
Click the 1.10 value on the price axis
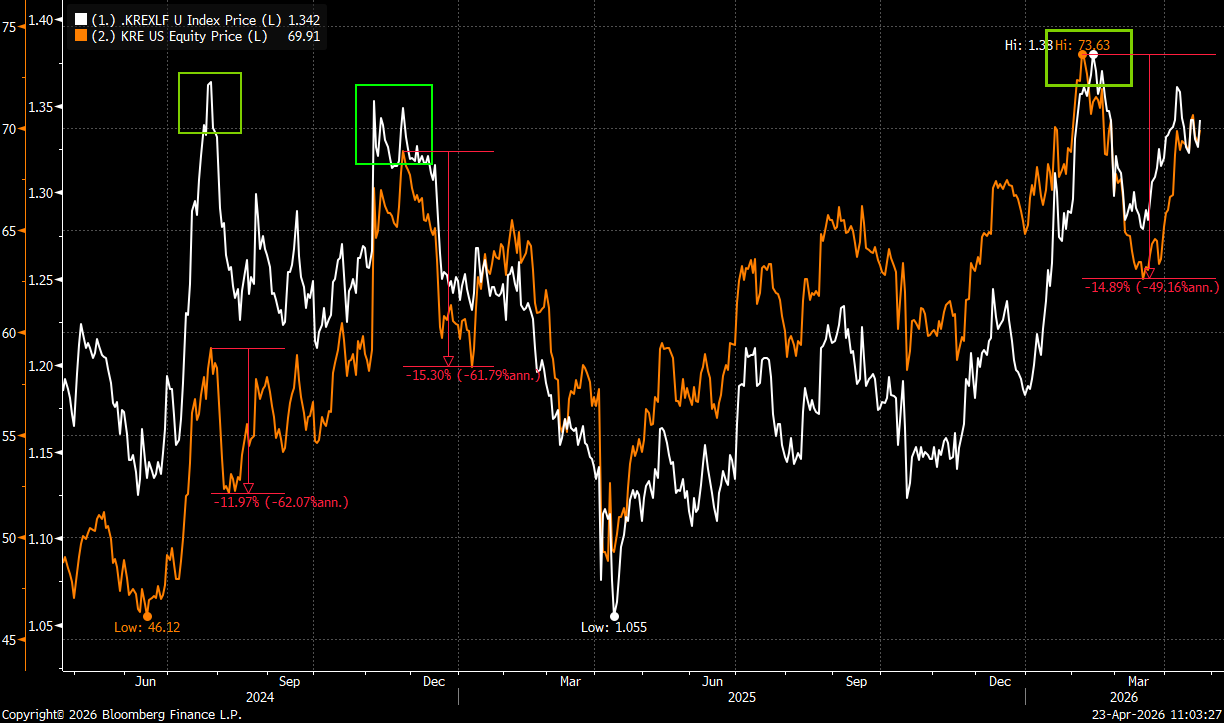41,540
